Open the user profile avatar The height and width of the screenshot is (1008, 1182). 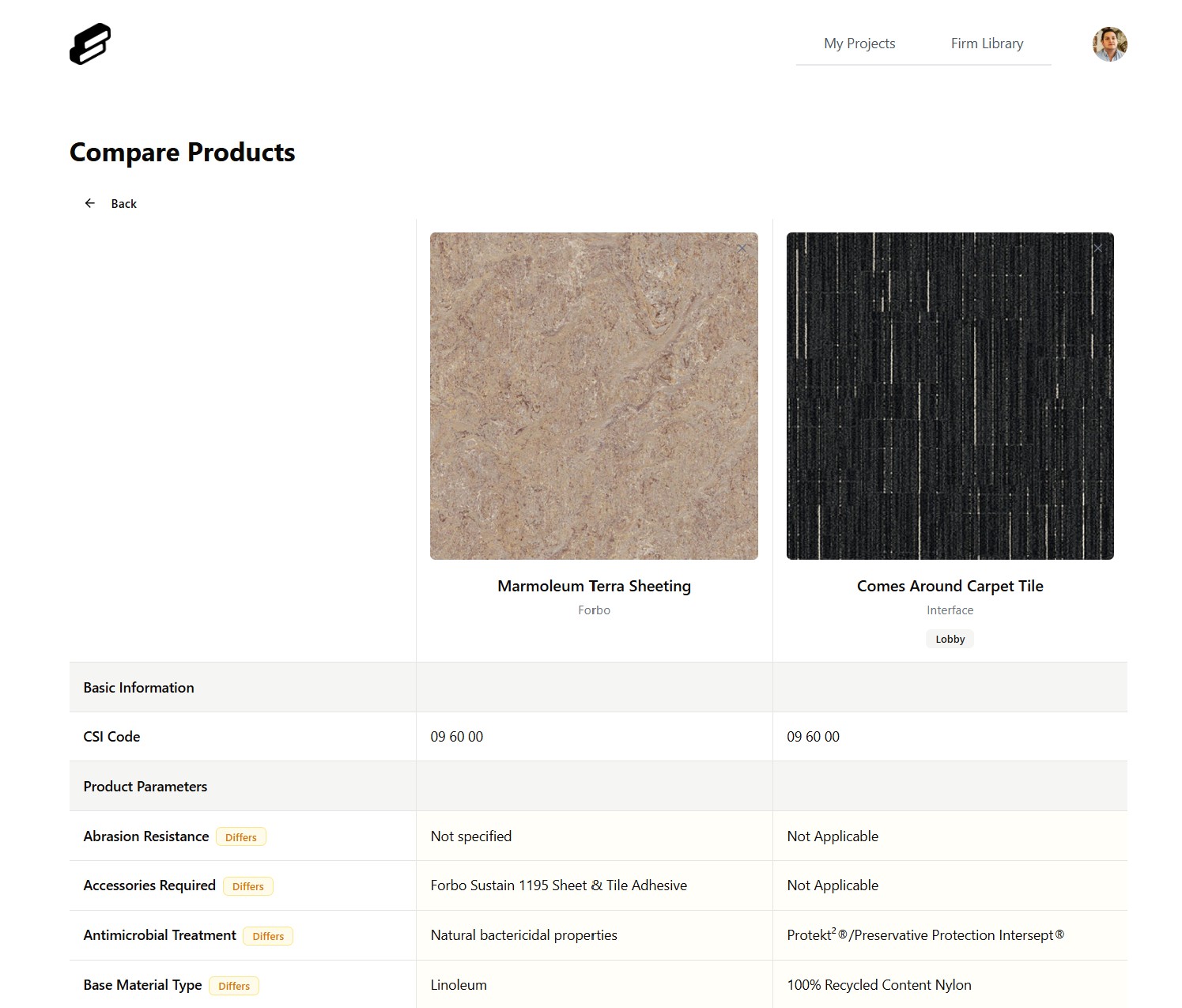pos(1109,44)
